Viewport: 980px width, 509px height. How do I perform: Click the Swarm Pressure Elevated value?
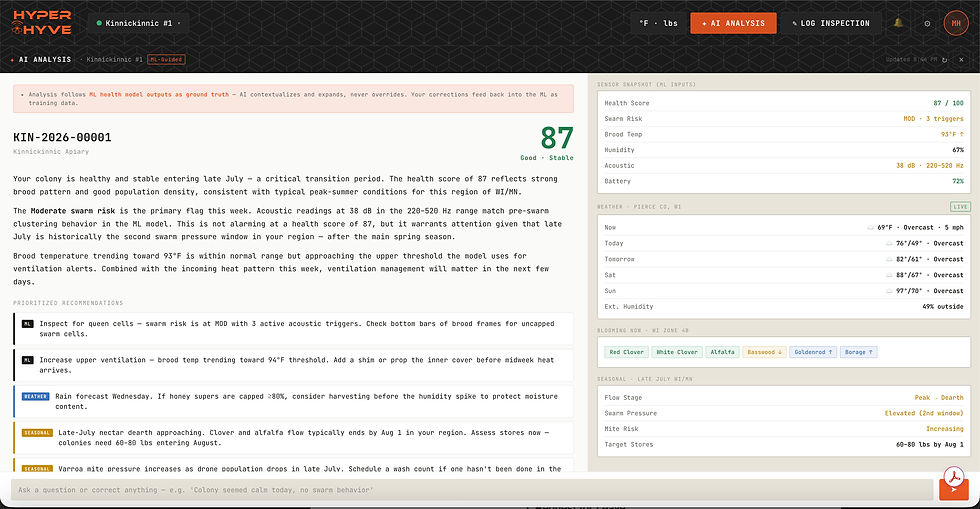click(924, 413)
